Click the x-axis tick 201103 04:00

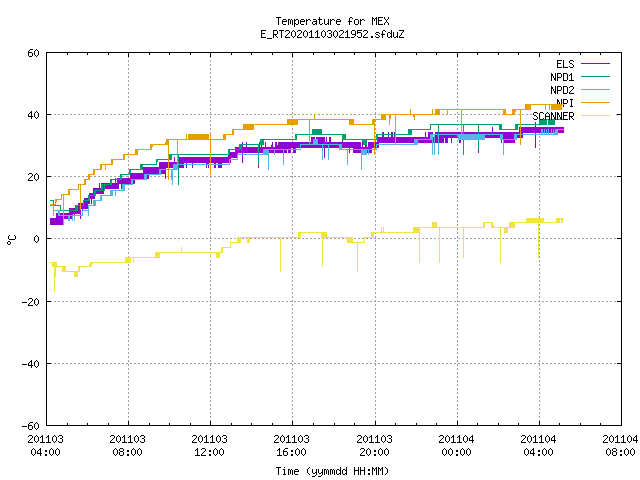tap(45, 446)
